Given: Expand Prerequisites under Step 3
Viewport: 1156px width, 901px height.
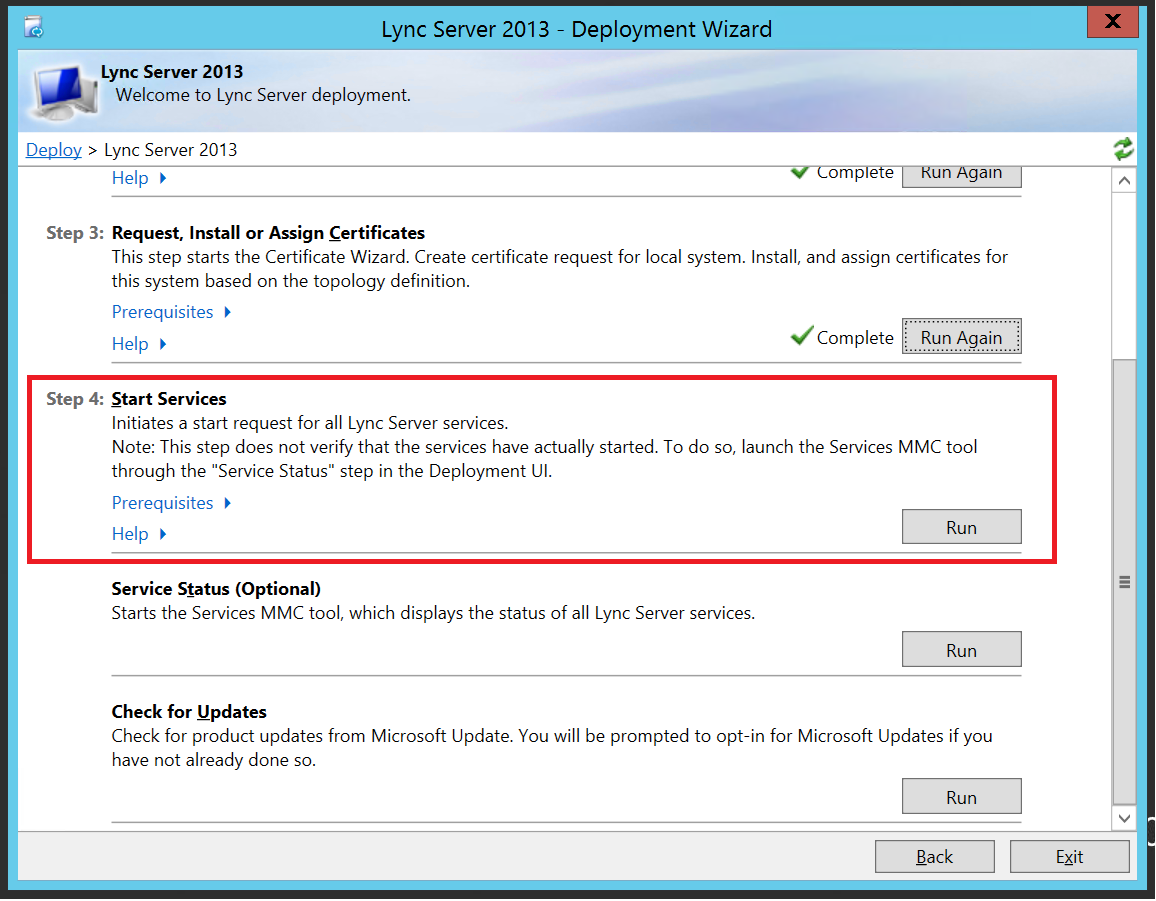Looking at the screenshot, I should [x=171, y=312].
